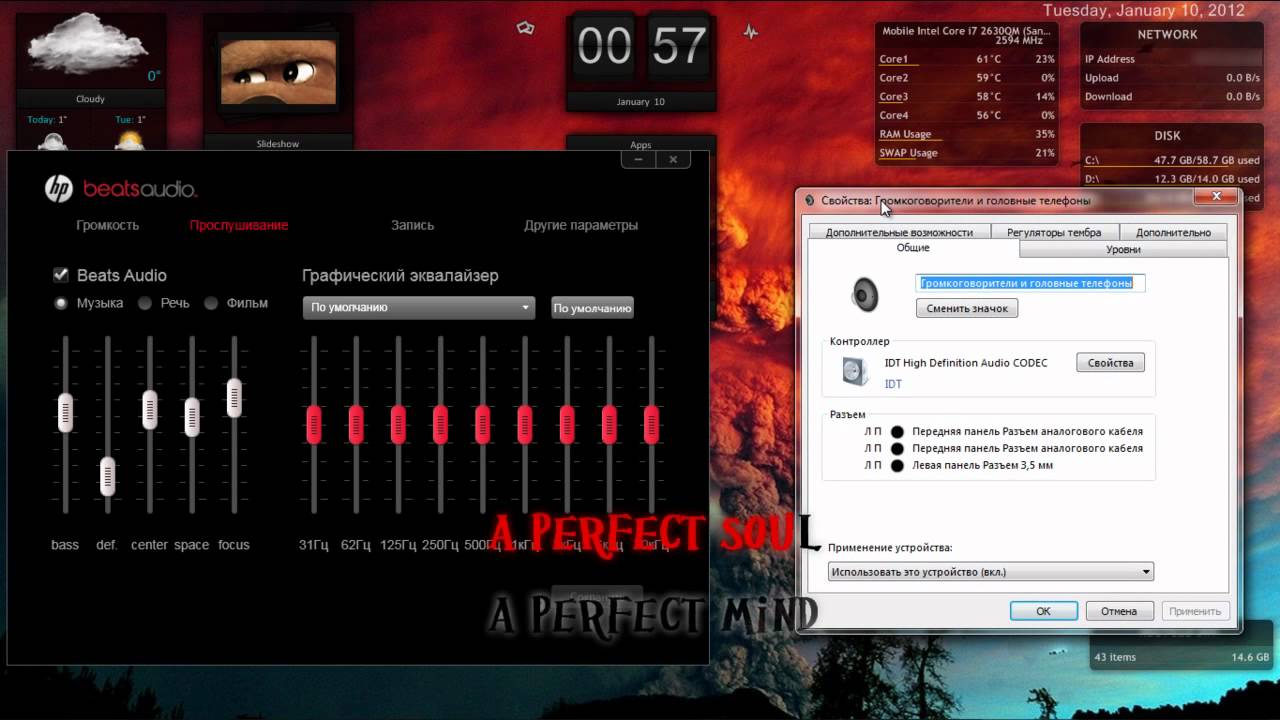Click the IDT High Definition Audio CODEC text
Viewport: 1280px width, 720px height.
[966, 363]
